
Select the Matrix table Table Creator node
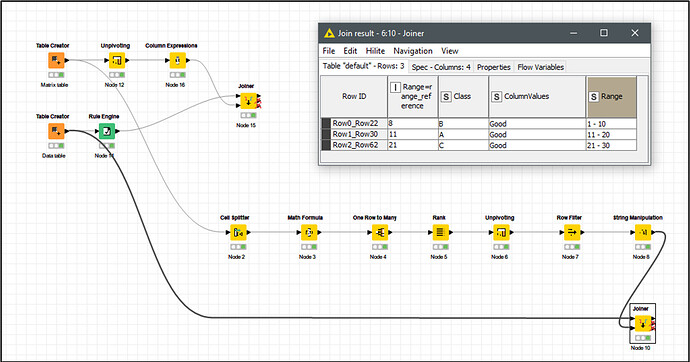pos(56,60)
